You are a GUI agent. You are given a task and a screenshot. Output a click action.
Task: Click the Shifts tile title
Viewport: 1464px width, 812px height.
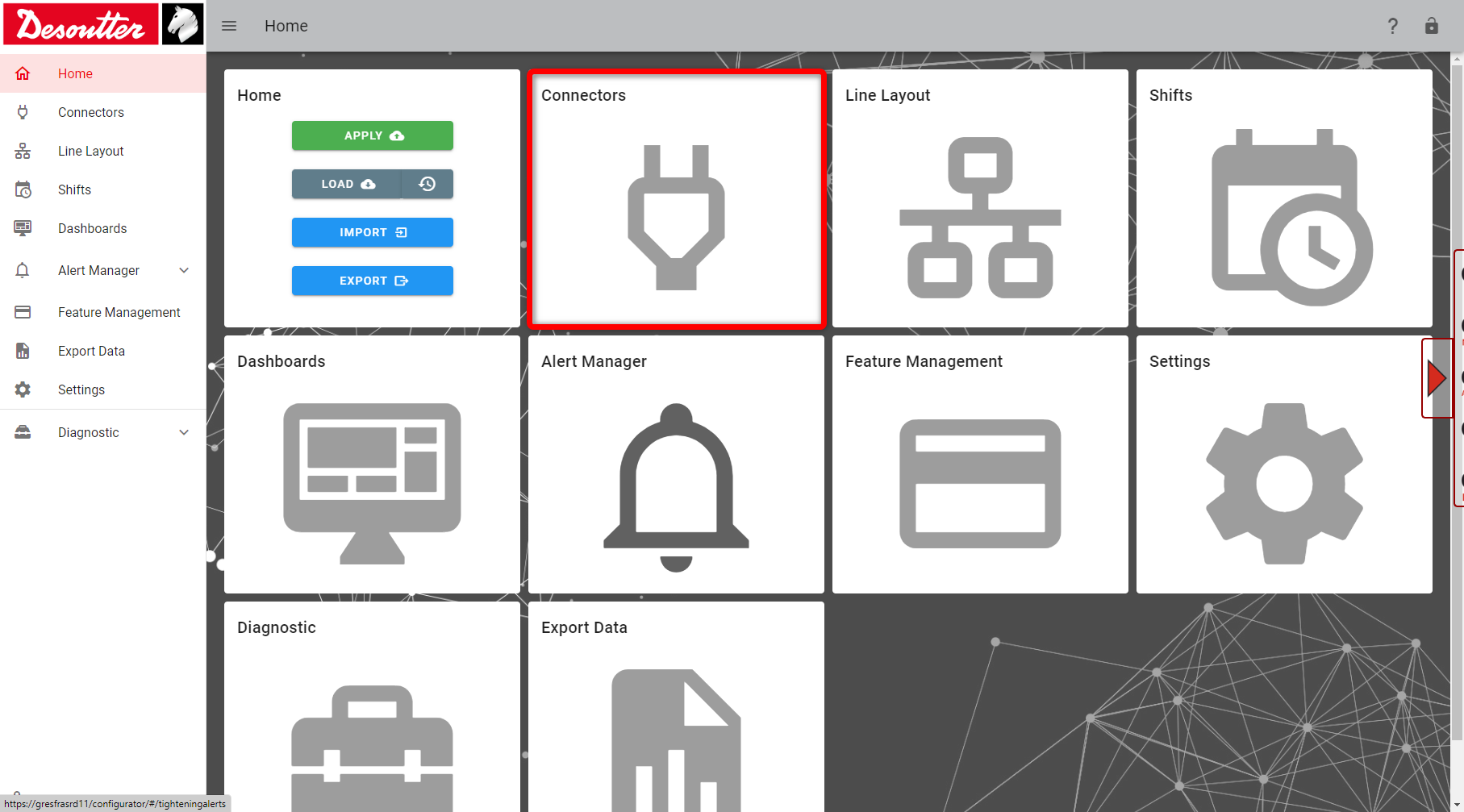[x=1170, y=95]
